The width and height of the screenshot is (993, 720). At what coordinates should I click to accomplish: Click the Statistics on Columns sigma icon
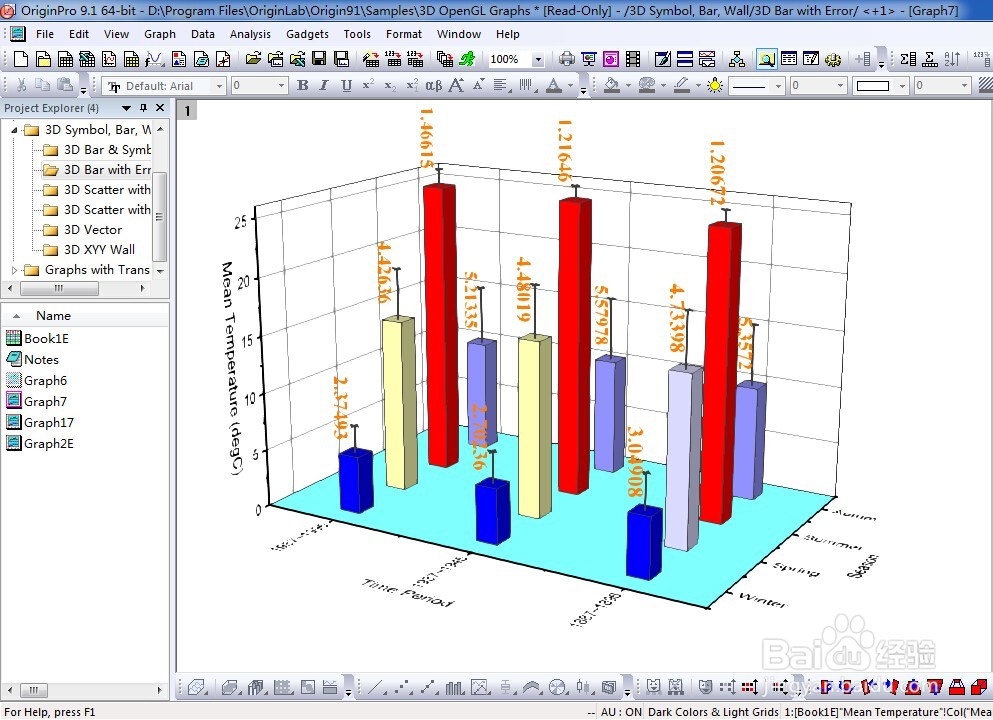908,59
